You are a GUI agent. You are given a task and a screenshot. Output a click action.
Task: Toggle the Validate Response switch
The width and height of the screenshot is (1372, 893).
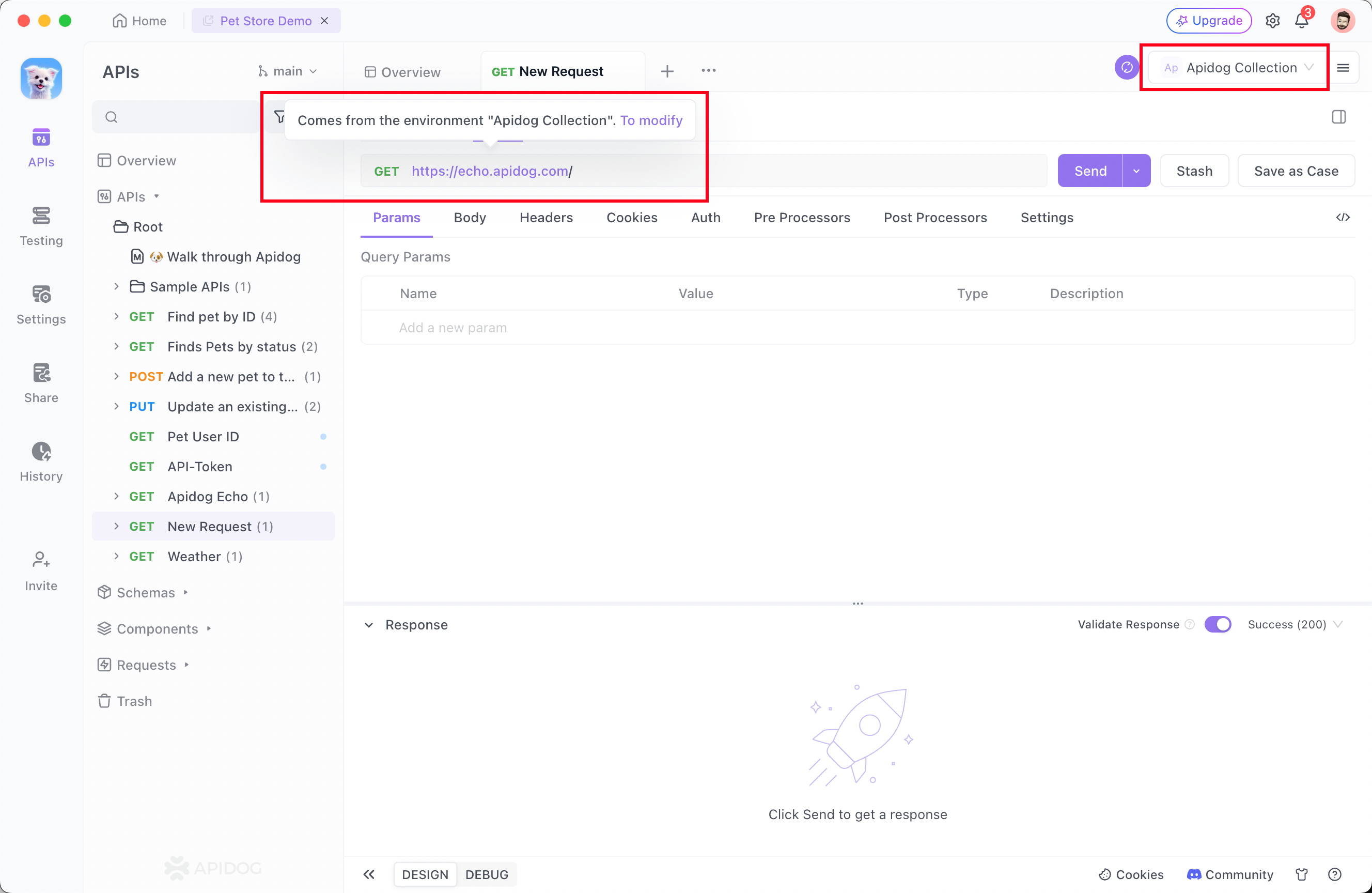1218,624
